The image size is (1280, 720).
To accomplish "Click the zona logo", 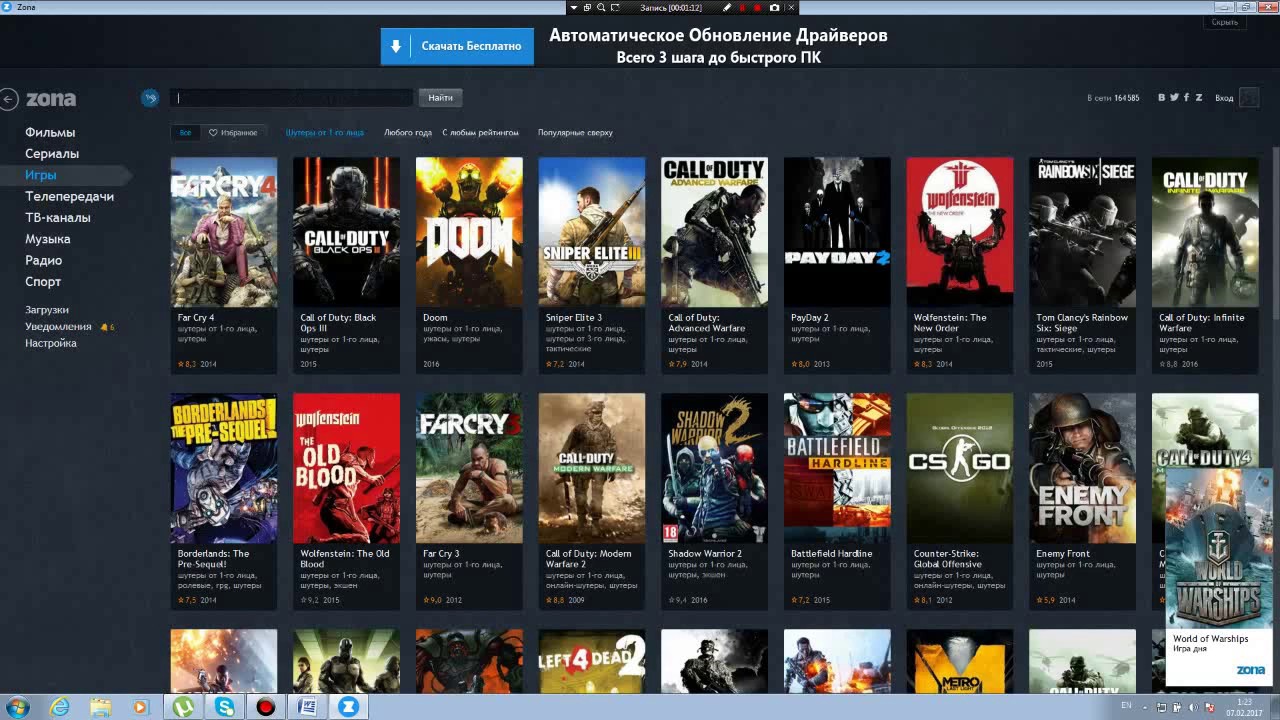I will (x=51, y=99).
